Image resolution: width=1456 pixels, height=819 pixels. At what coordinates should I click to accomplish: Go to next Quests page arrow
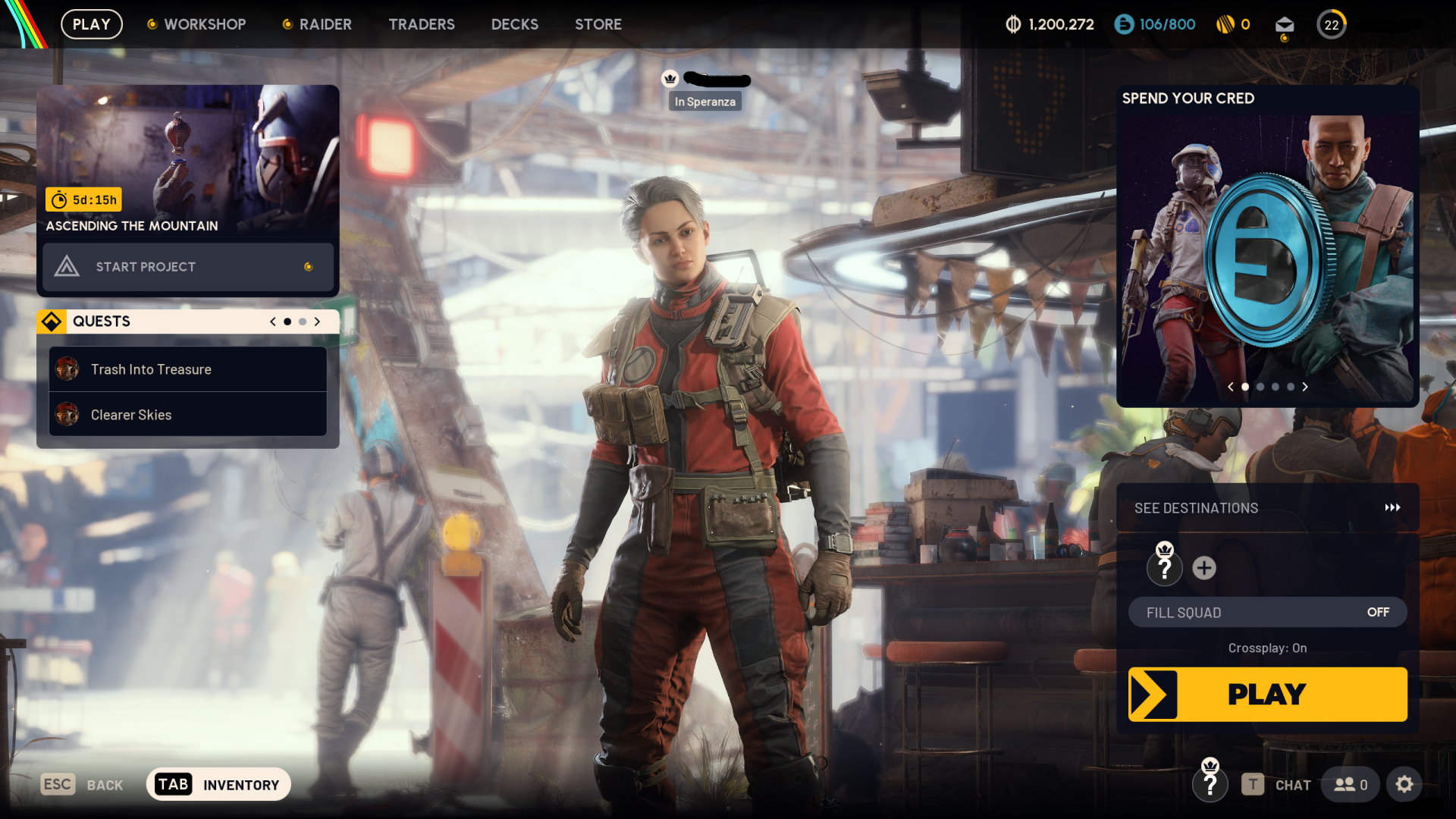[317, 322]
